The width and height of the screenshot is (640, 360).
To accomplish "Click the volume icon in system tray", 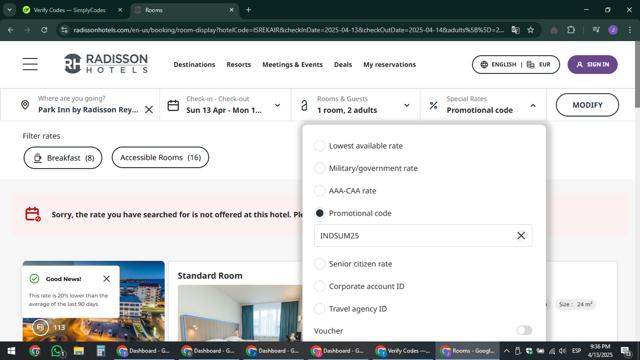I will [x=562, y=351].
